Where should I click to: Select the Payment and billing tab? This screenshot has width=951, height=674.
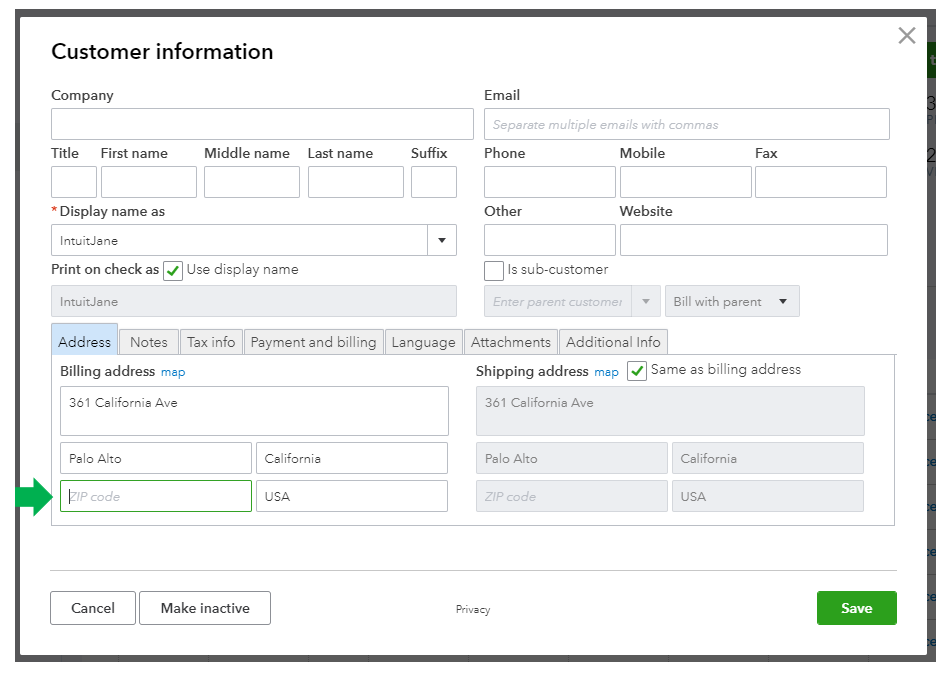[313, 342]
